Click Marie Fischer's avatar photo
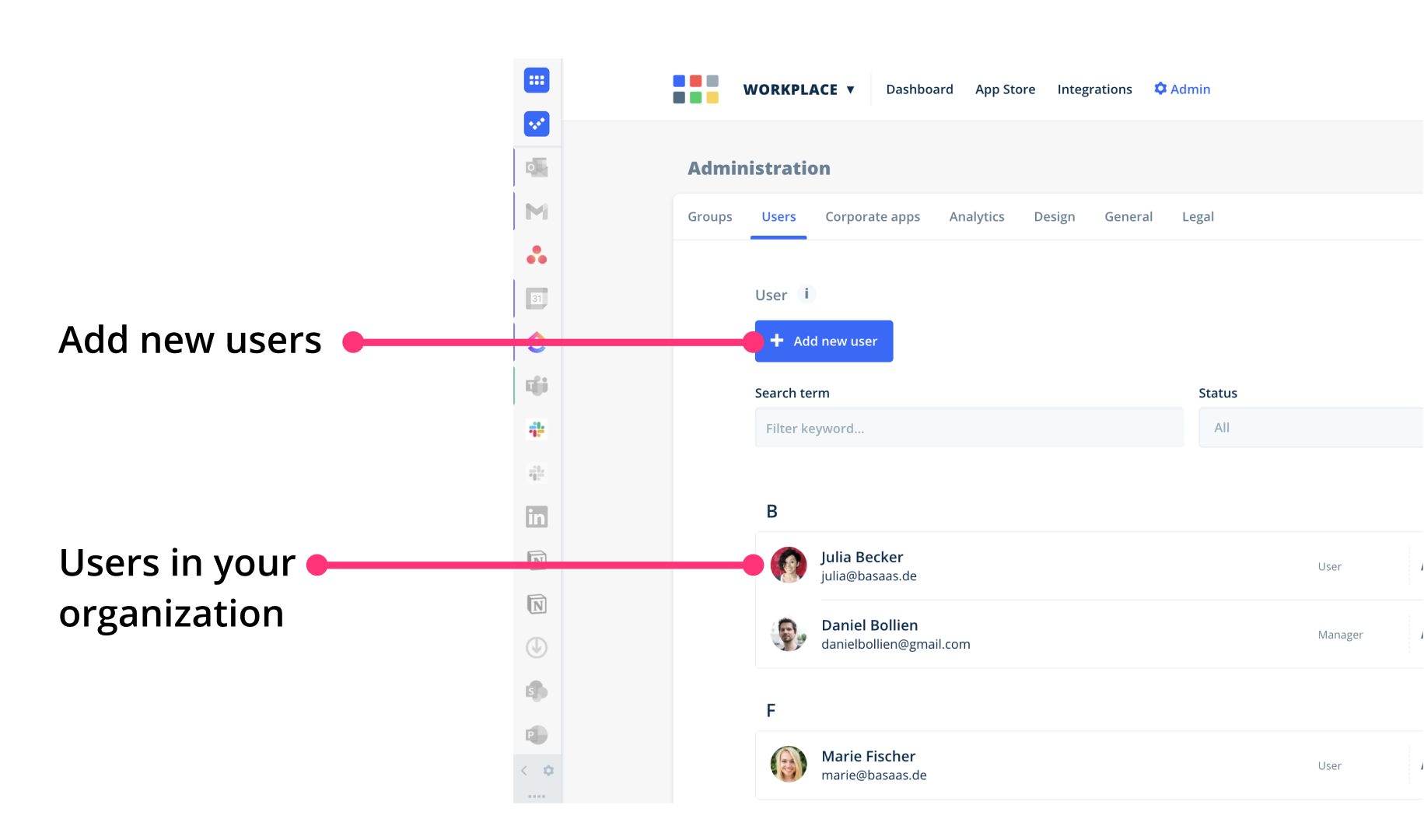 pos(789,765)
